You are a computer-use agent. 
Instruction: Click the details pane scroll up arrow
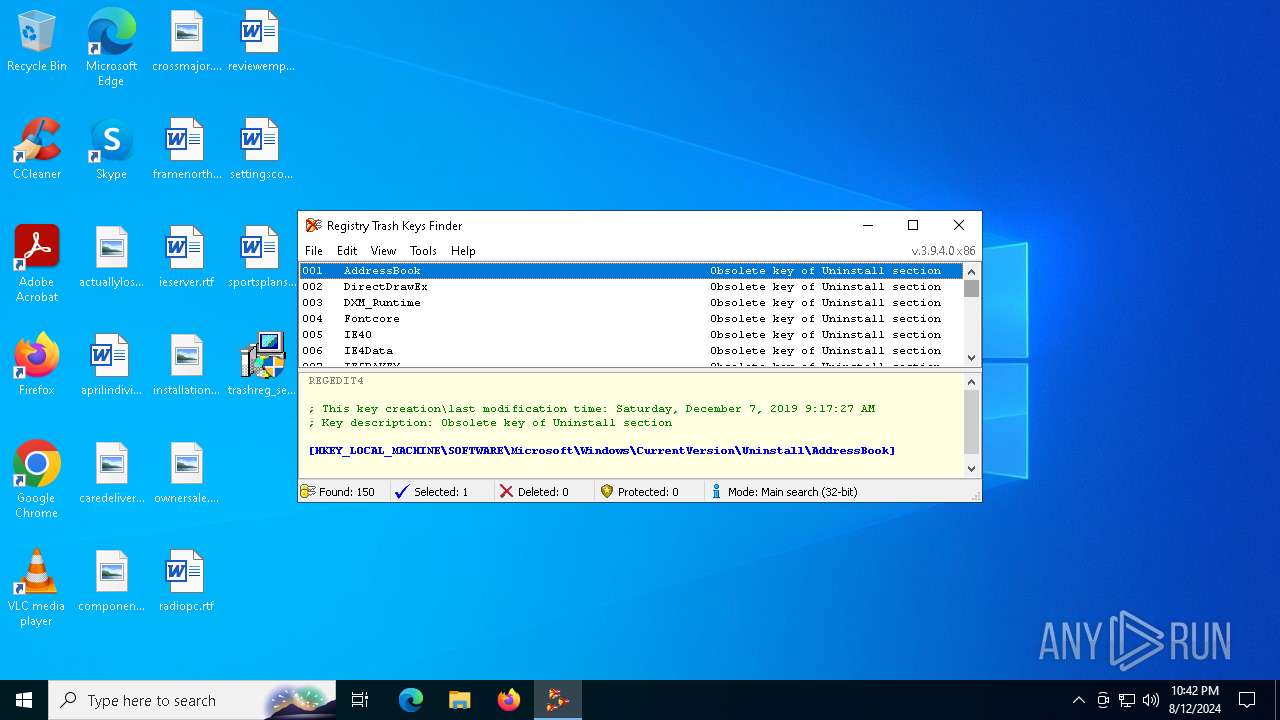click(x=971, y=382)
